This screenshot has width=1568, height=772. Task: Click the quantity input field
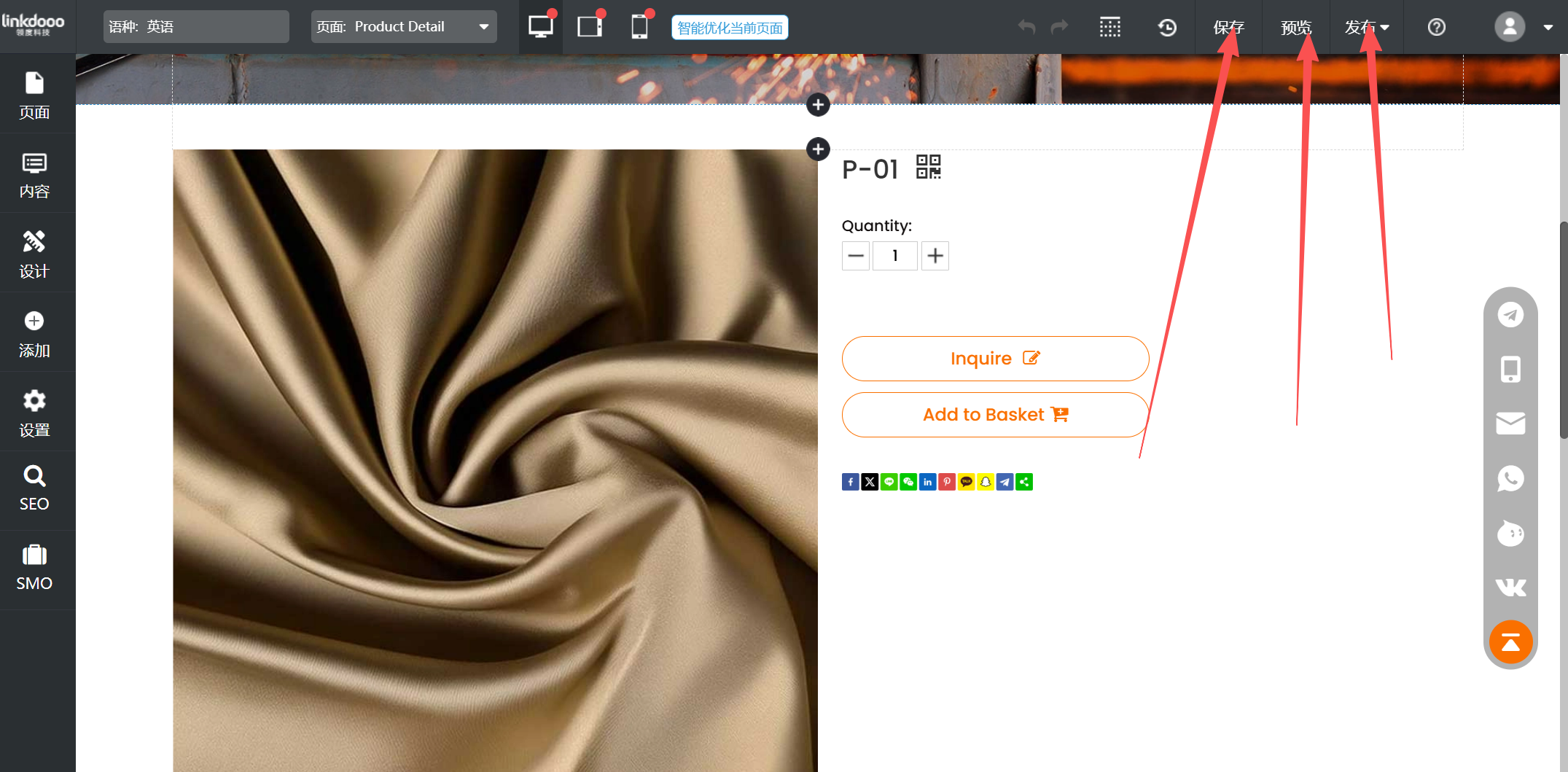pos(894,256)
